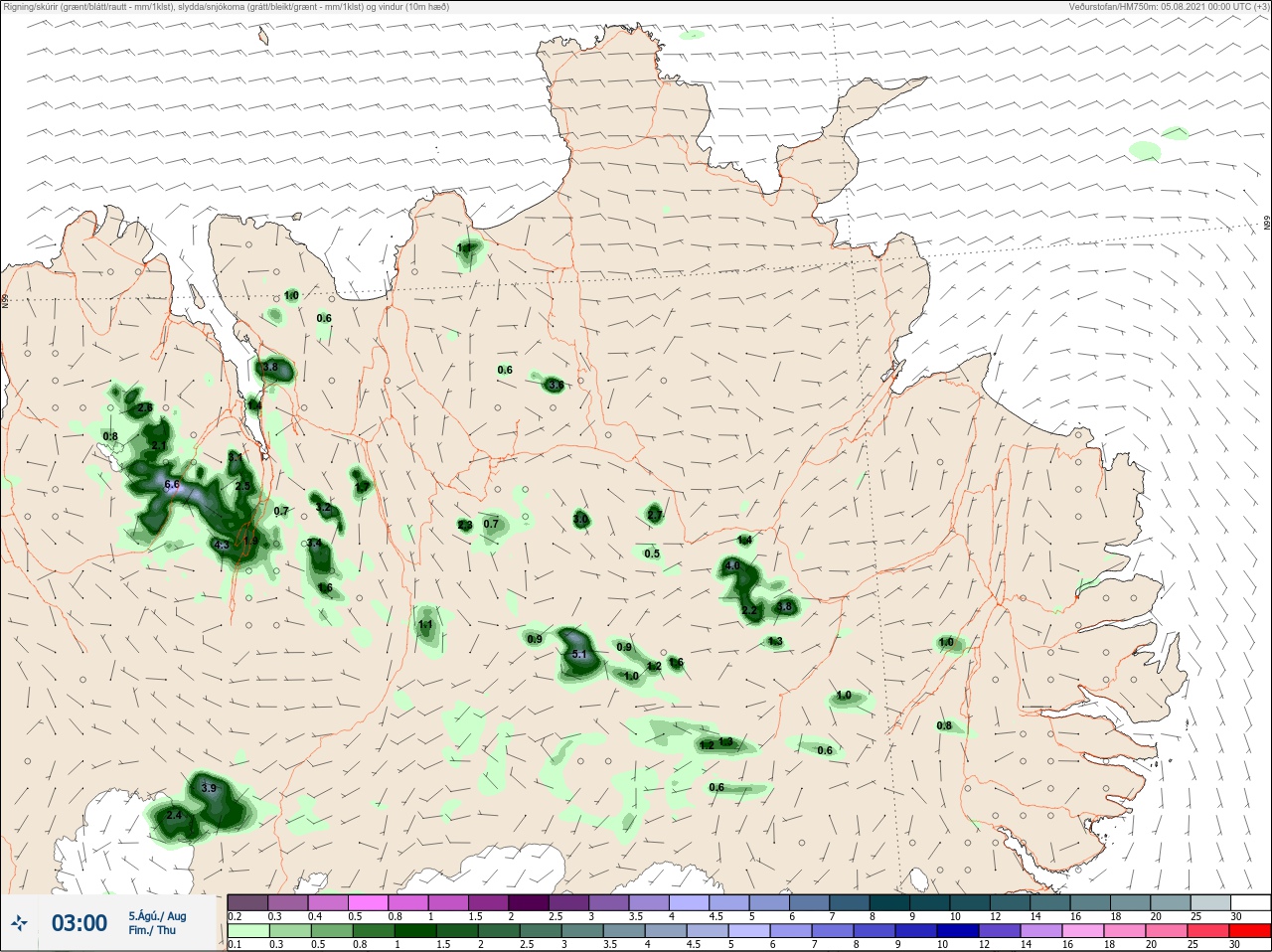This screenshot has width=1272, height=952.
Task: Click the 6.6 precipitation value on map
Action: pos(171,485)
